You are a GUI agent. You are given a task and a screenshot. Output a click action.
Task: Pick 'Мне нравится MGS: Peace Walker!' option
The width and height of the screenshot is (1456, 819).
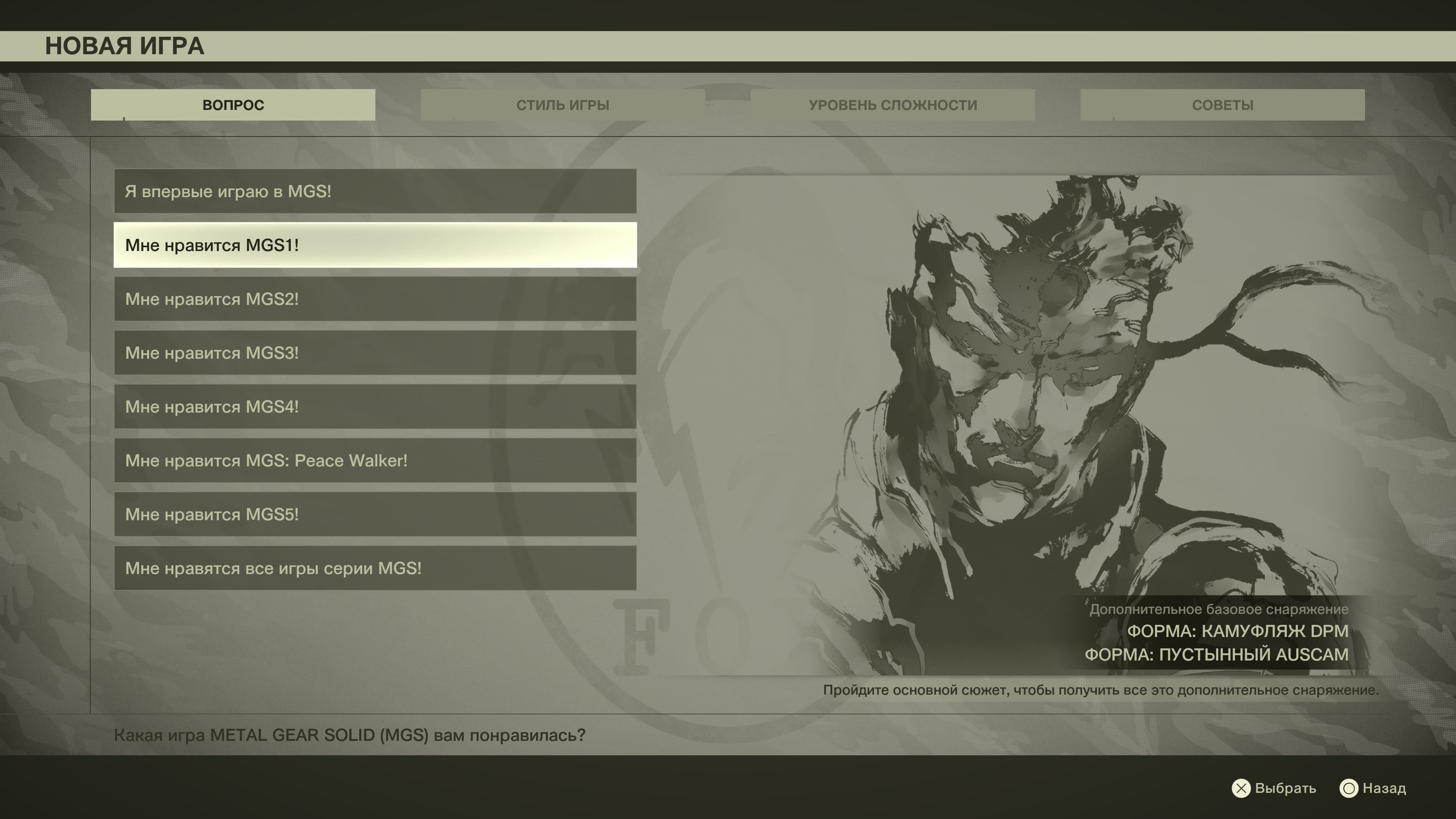pyautogui.click(x=375, y=460)
